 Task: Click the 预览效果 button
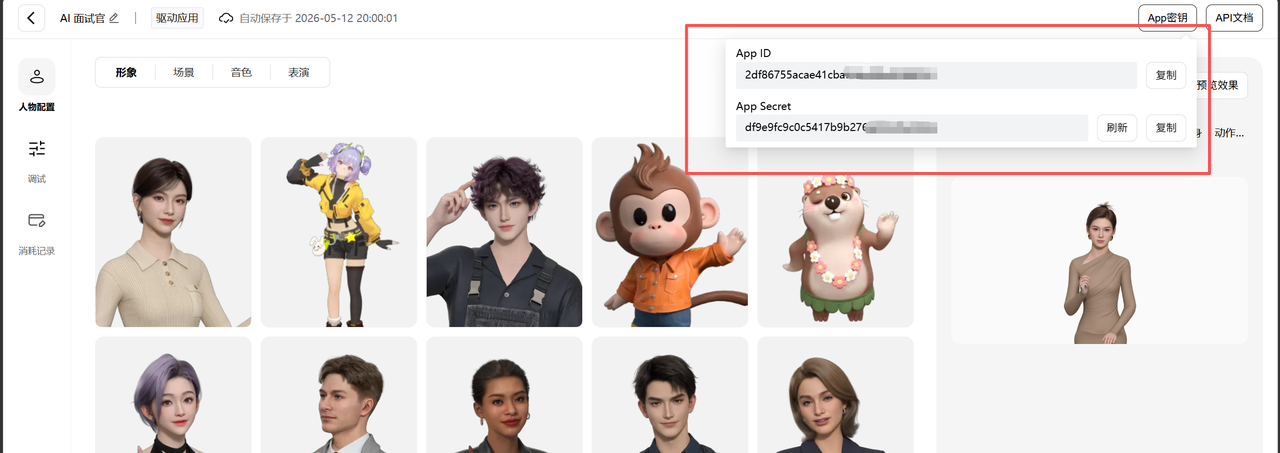[x=1221, y=85]
